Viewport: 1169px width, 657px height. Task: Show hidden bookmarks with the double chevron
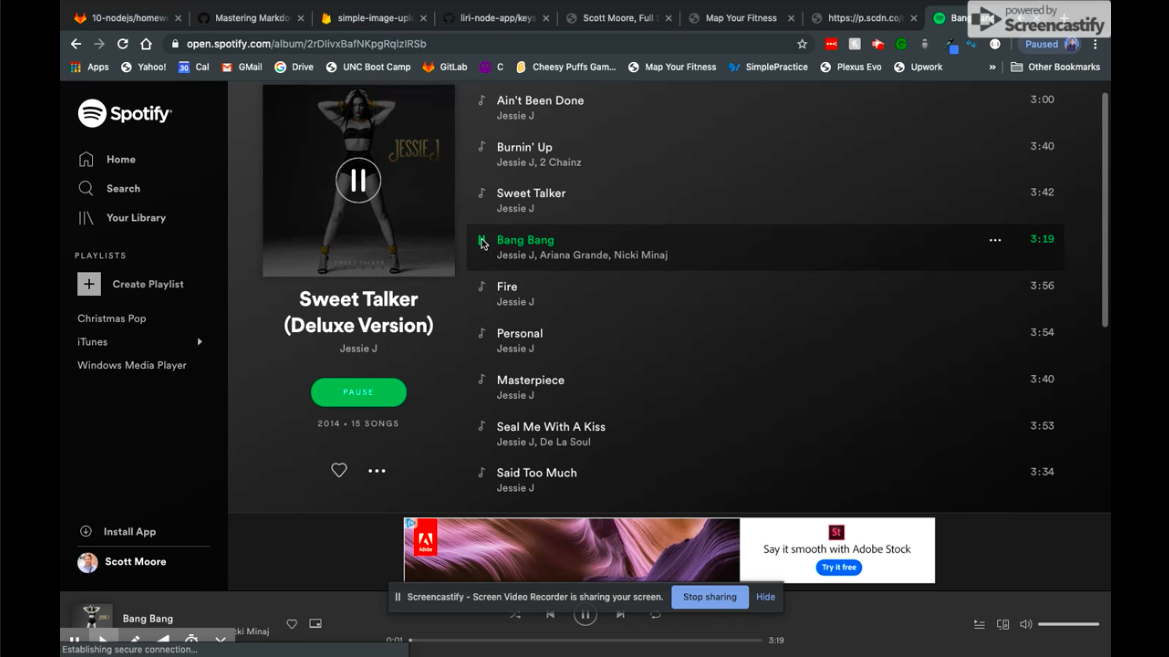992,67
